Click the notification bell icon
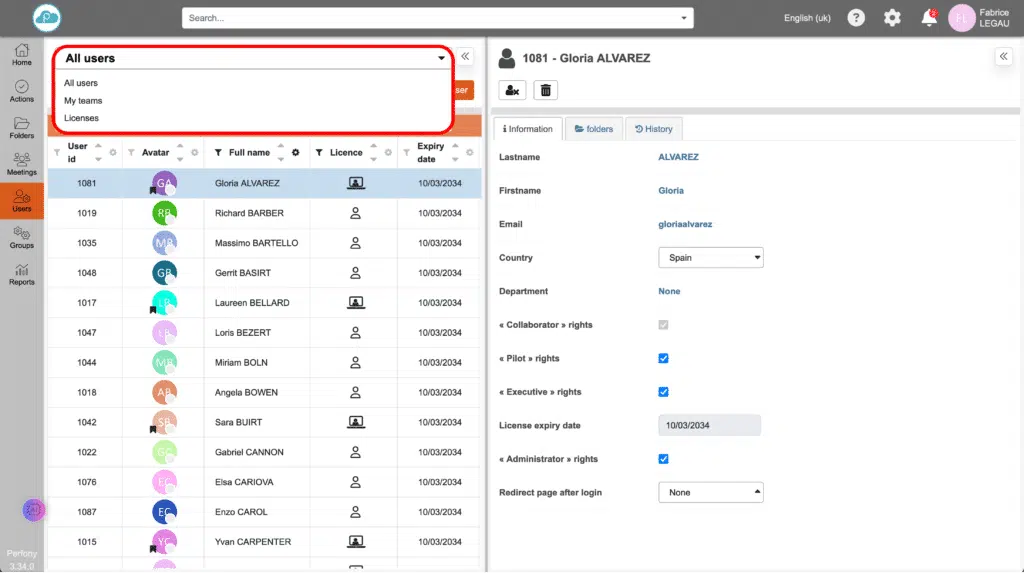This screenshot has height=573, width=1024. click(929, 18)
